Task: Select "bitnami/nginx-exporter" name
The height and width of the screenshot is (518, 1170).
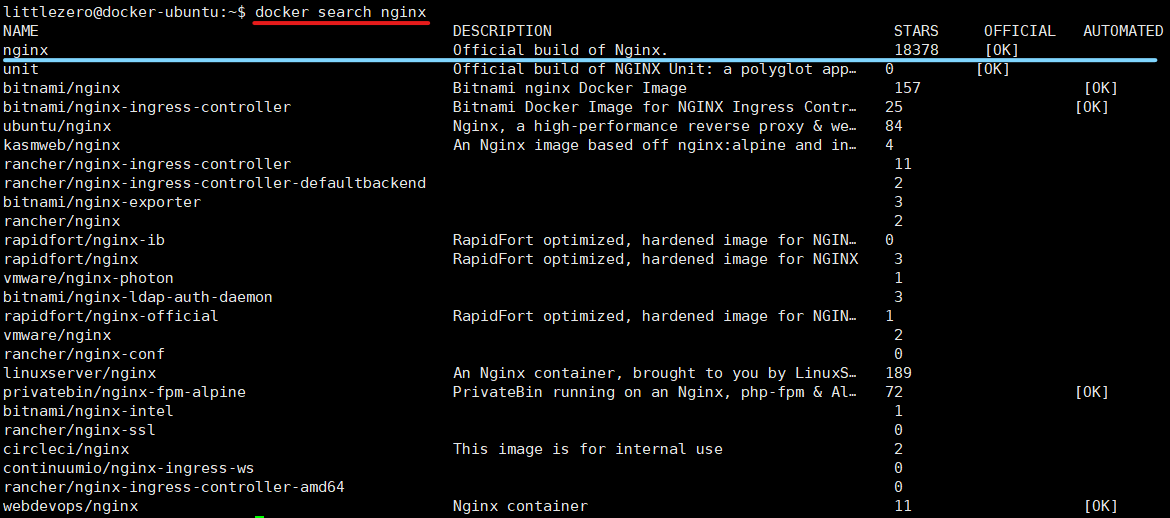Action: coord(102,202)
